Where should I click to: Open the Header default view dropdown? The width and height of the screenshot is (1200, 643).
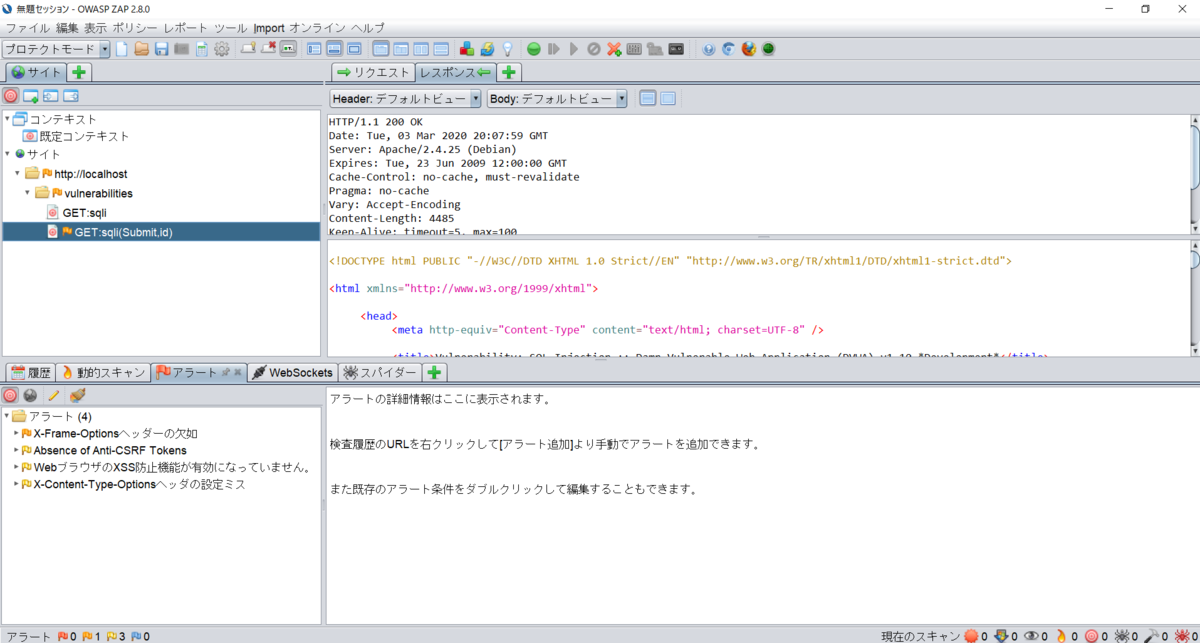click(x=475, y=99)
